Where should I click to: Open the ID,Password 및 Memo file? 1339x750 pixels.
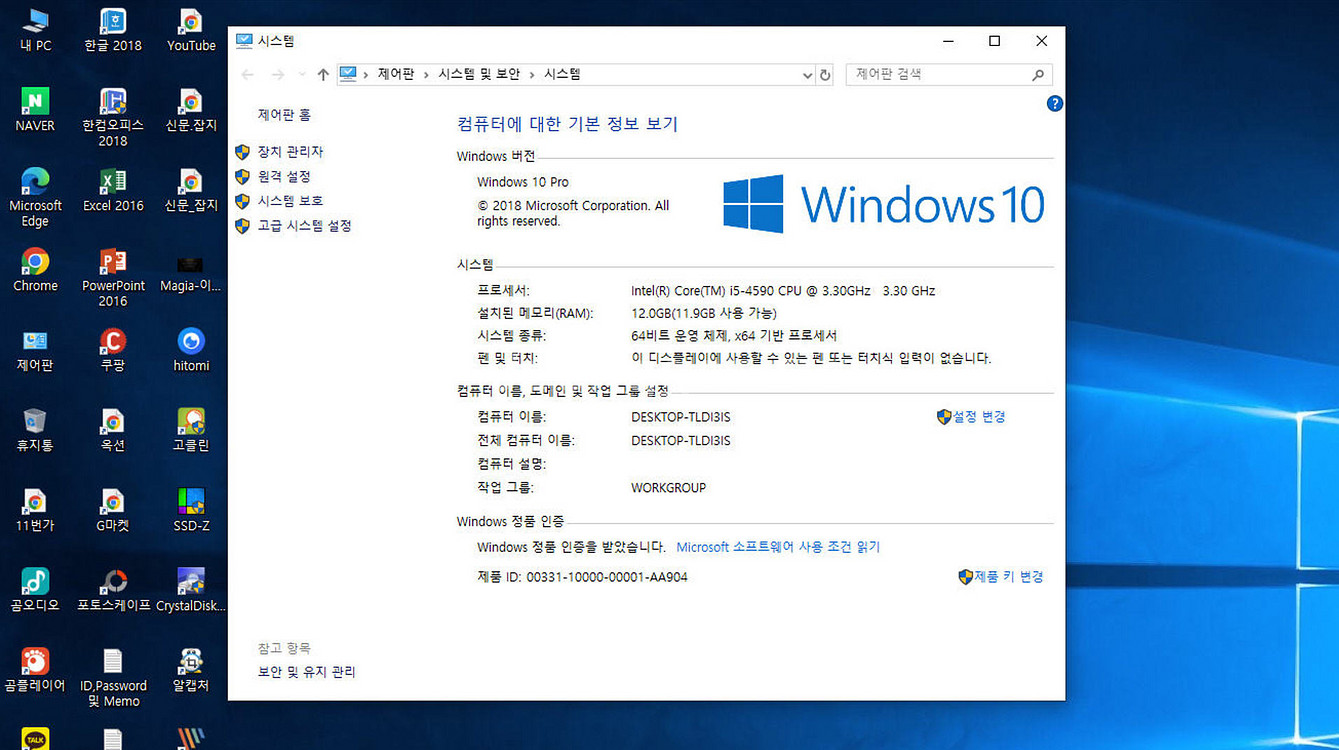click(x=113, y=677)
